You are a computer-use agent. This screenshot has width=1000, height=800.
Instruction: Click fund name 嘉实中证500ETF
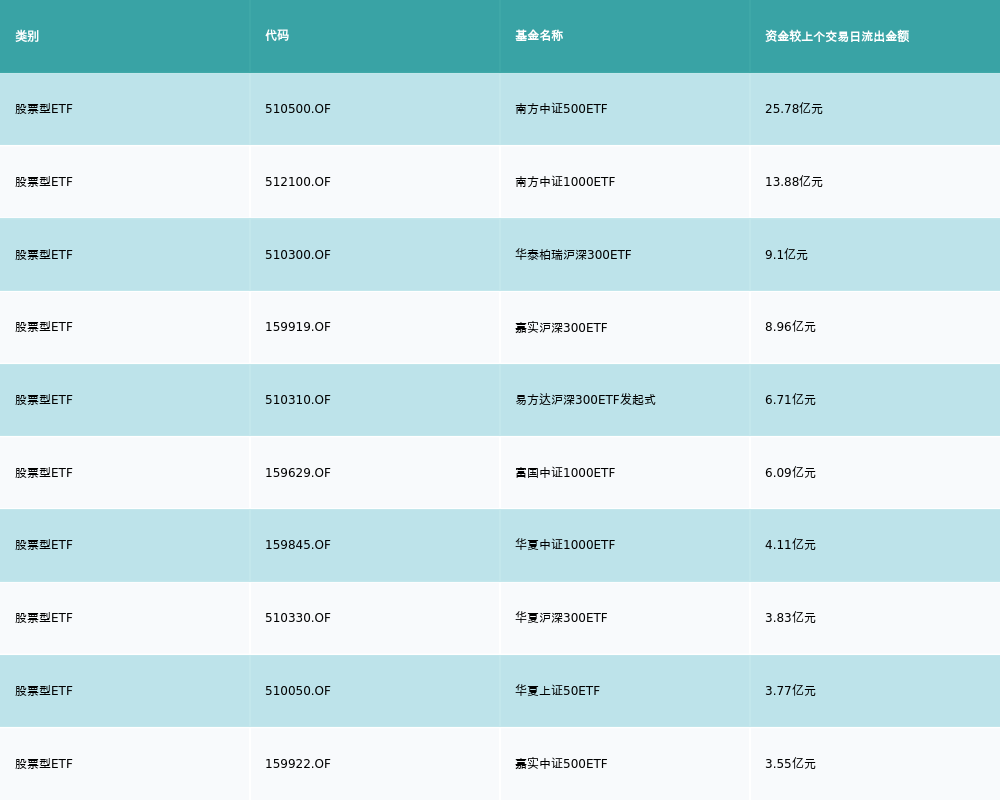coord(561,764)
